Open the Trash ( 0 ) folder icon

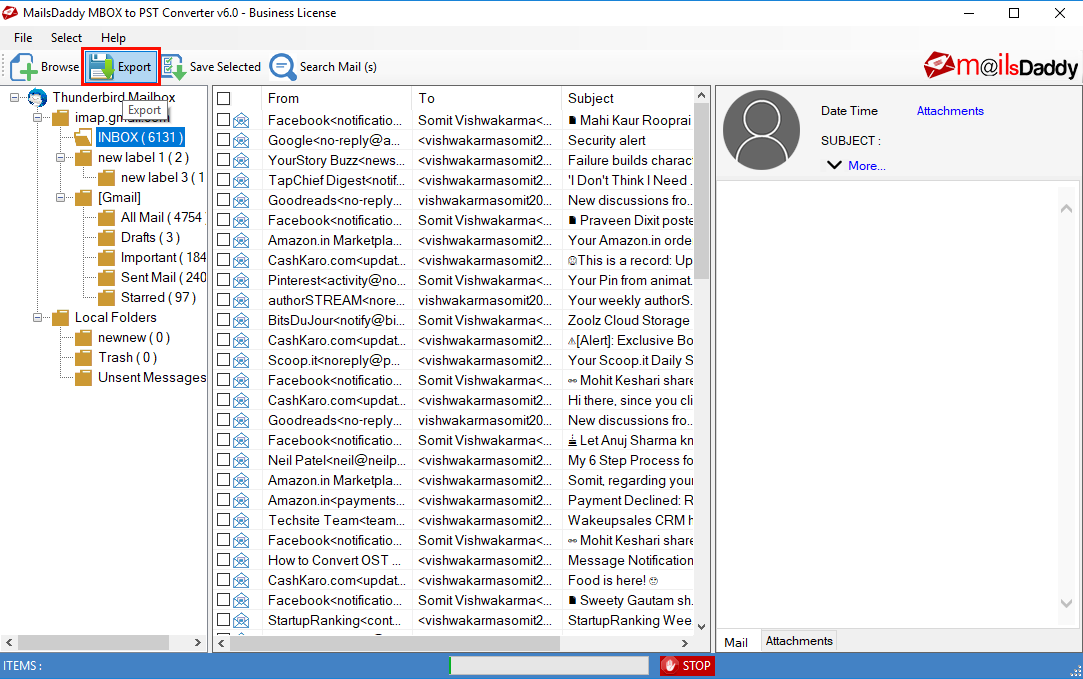pyautogui.click(x=84, y=358)
